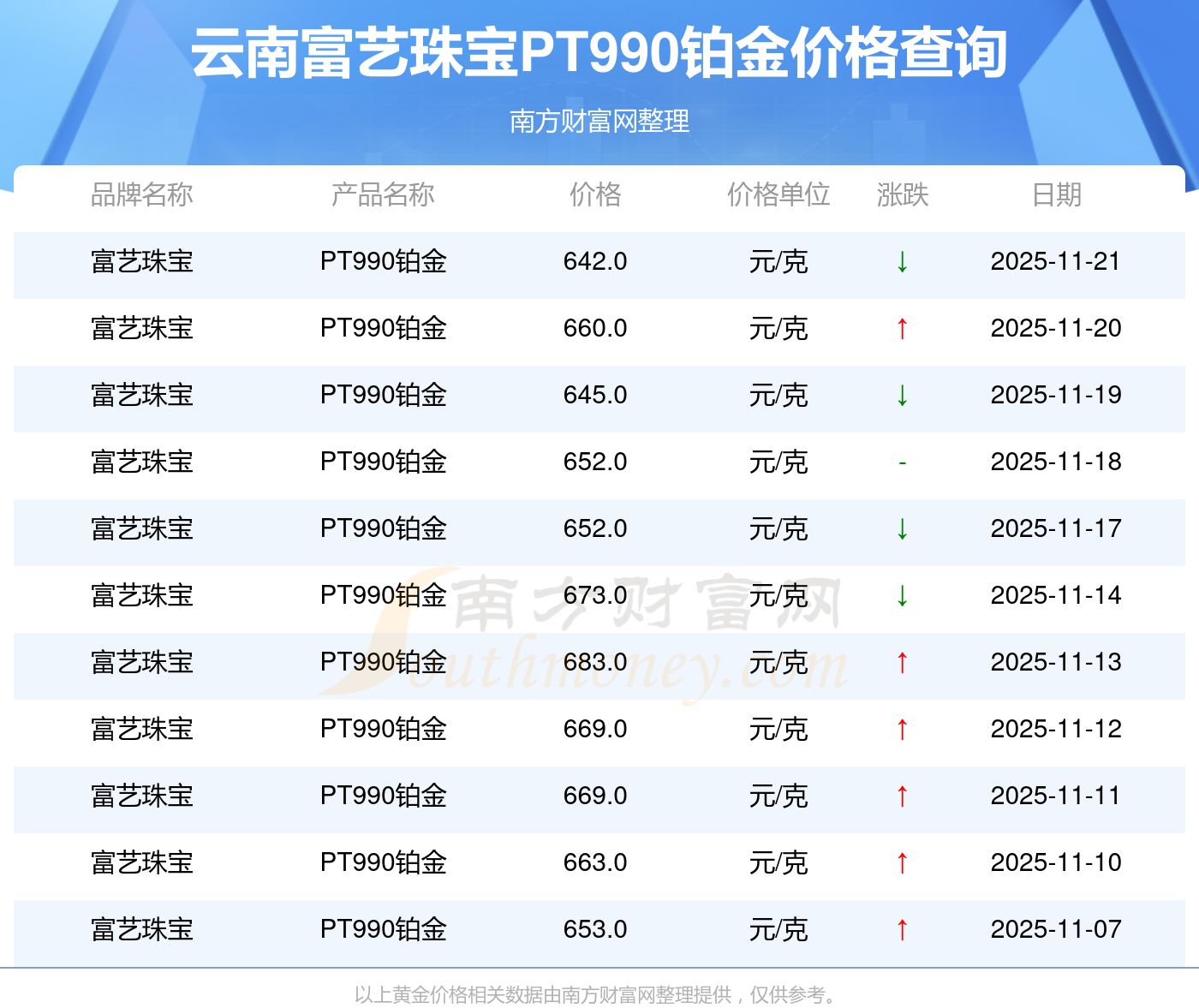Click the price 660.0
Screen dimensions: 1199x1008
[x=595, y=328]
